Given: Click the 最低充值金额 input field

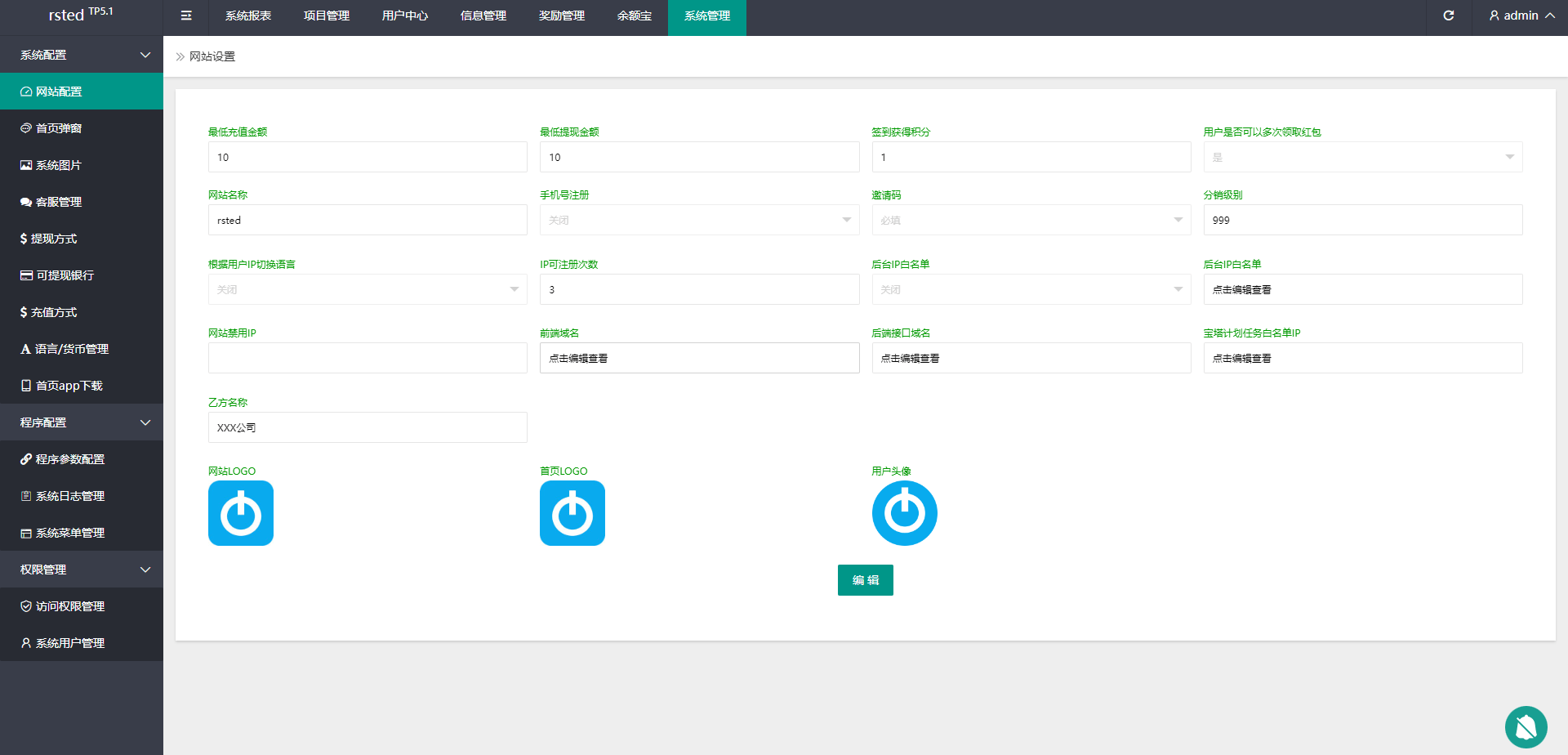Looking at the screenshot, I should [367, 157].
